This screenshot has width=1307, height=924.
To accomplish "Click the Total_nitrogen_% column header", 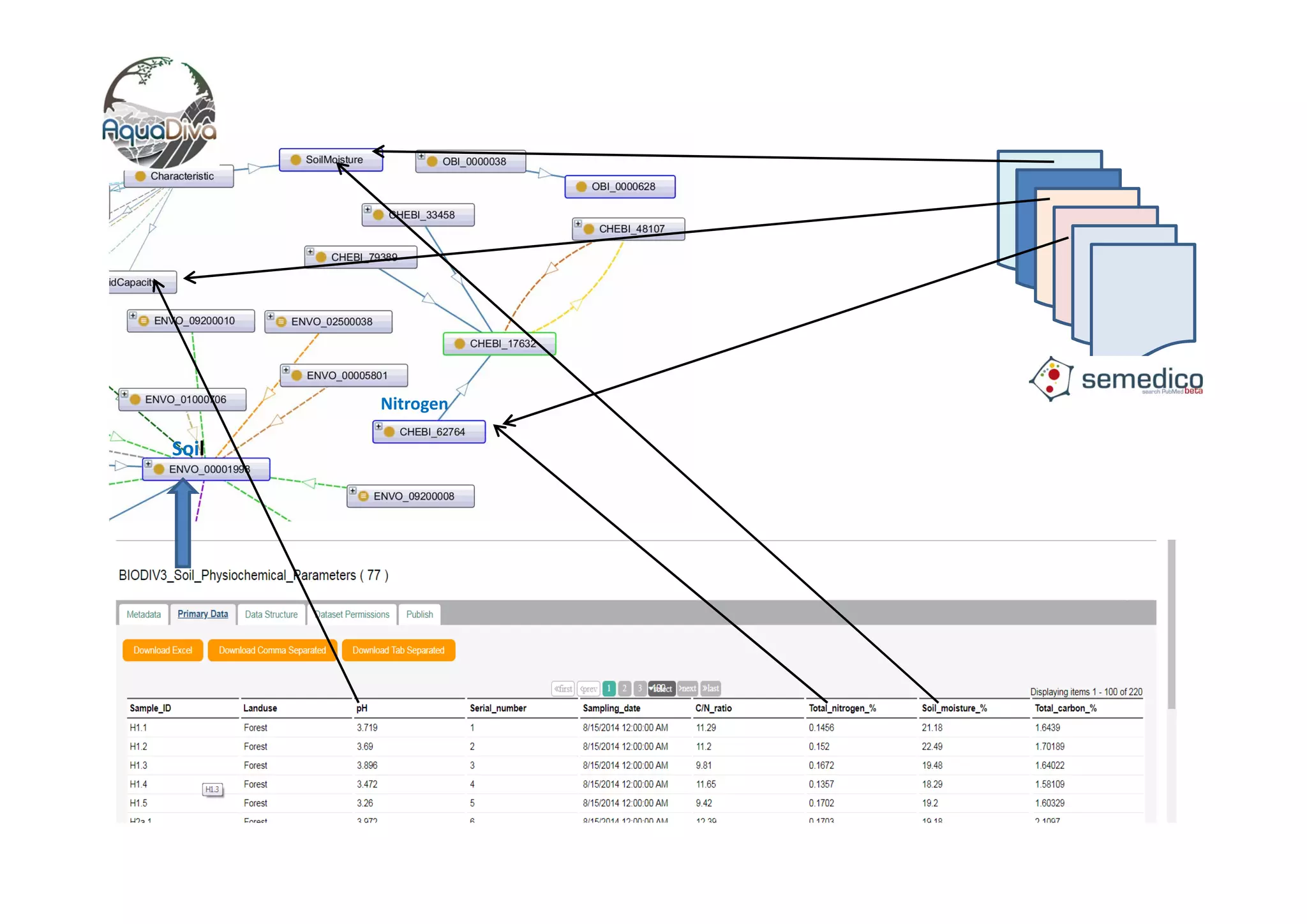I will coord(842,708).
